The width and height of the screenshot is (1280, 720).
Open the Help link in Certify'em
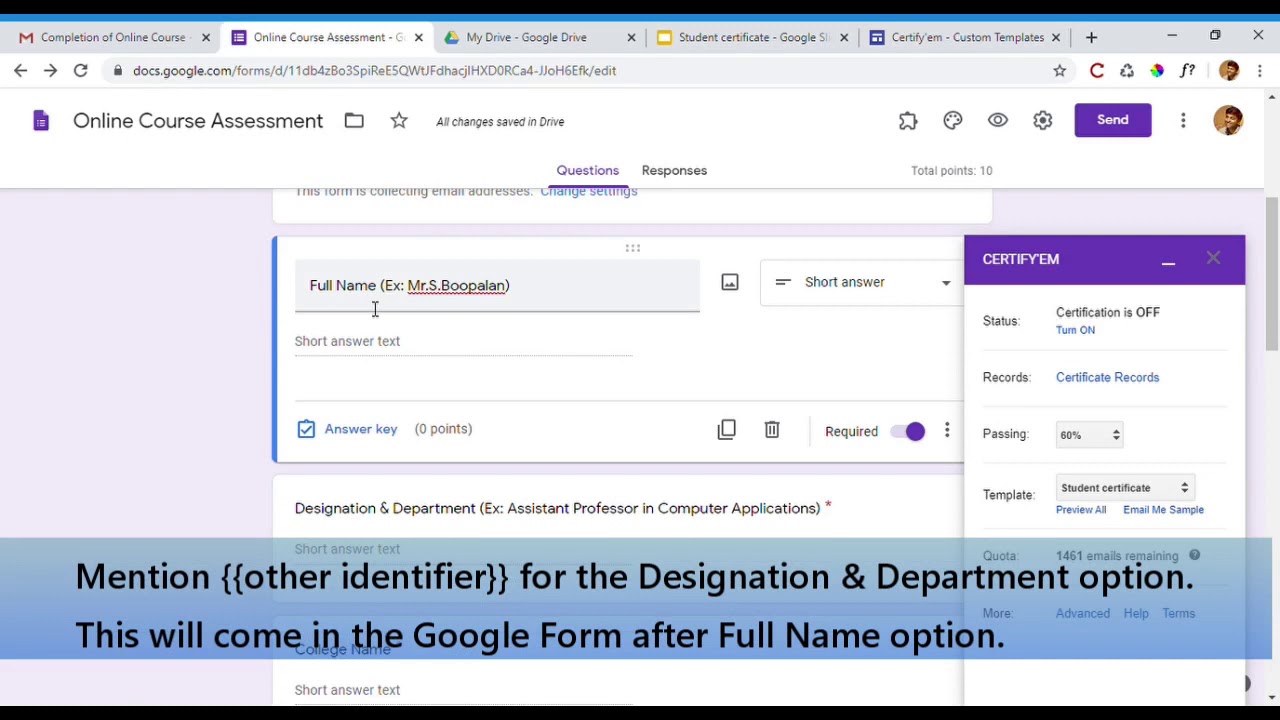[1136, 614]
